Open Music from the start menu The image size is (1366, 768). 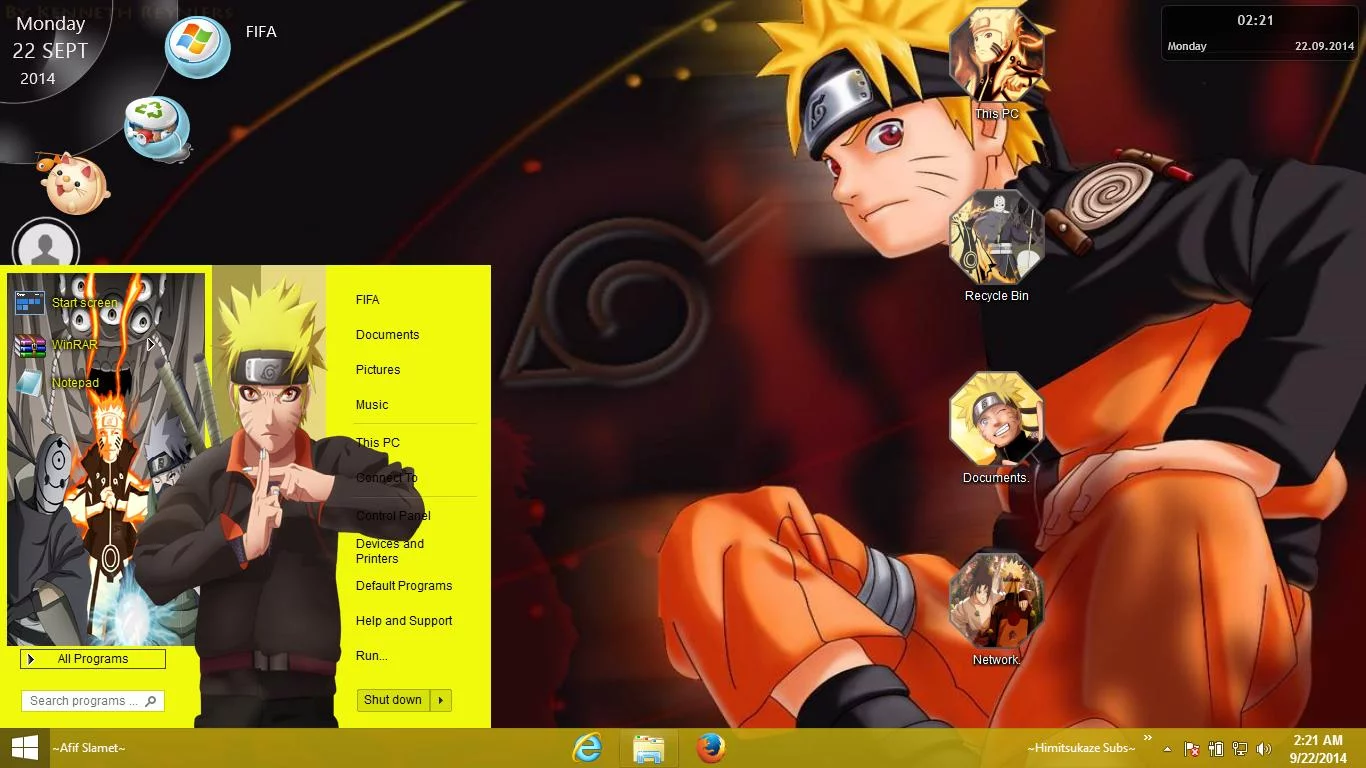click(372, 405)
